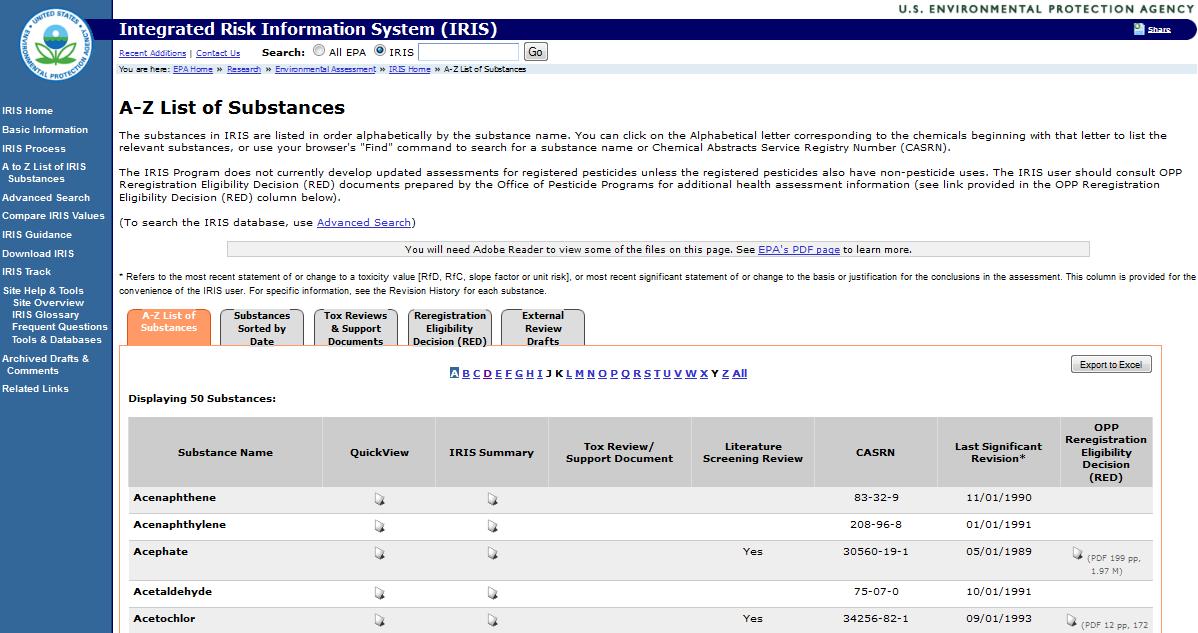Click CASRN cell 83-32-9
The image size is (1198, 633).
coord(876,498)
